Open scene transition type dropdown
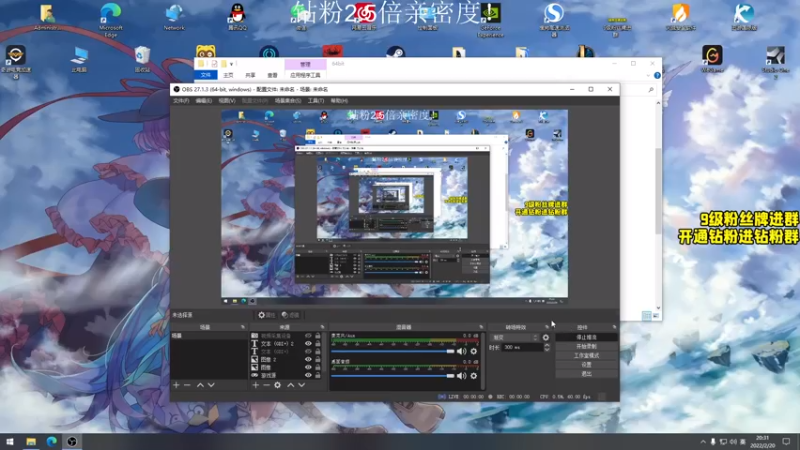 514,338
